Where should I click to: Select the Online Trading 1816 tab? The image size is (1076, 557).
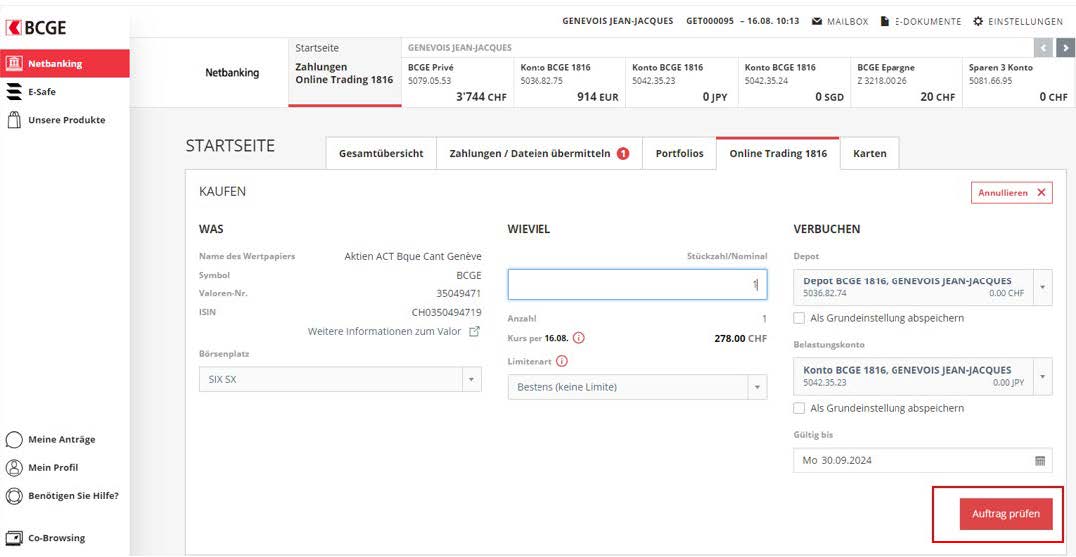point(777,154)
